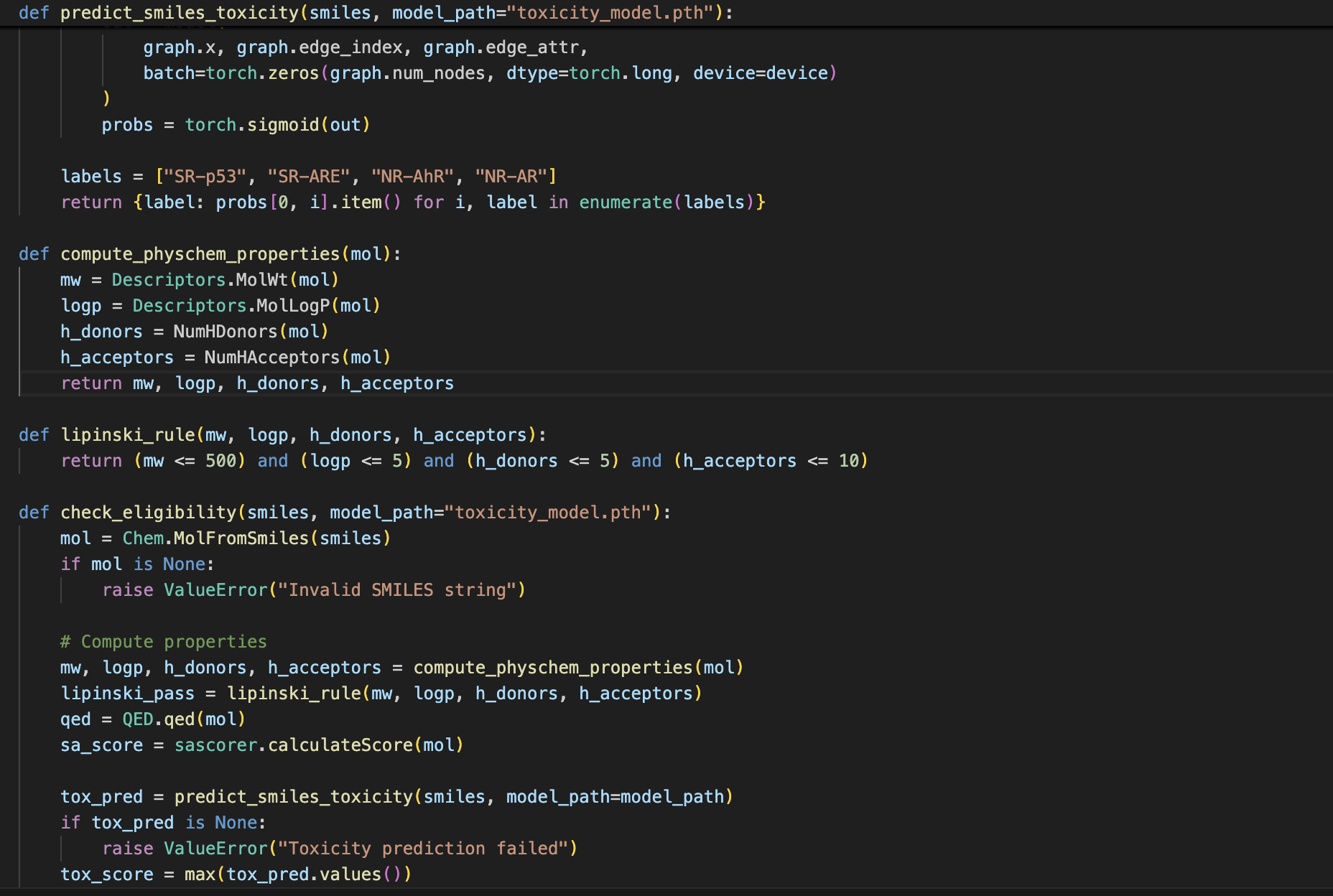Image resolution: width=1333 pixels, height=896 pixels.
Task: Click the "NR-AhR" string label
Action: (412, 177)
